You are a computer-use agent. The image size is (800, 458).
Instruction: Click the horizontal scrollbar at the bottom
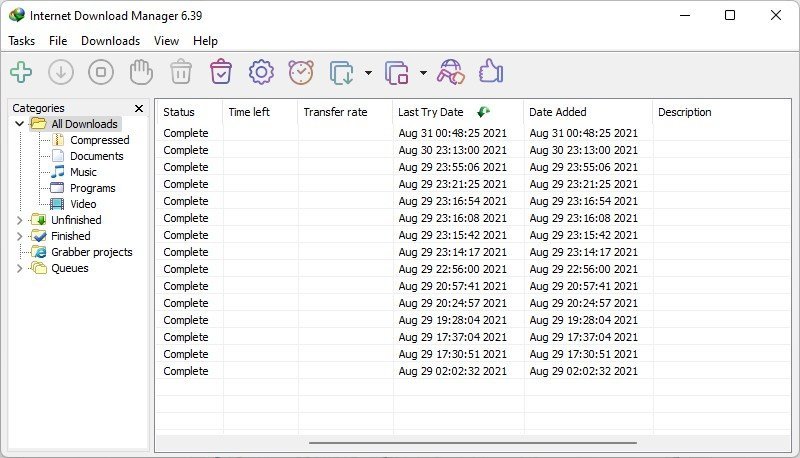click(x=472, y=442)
